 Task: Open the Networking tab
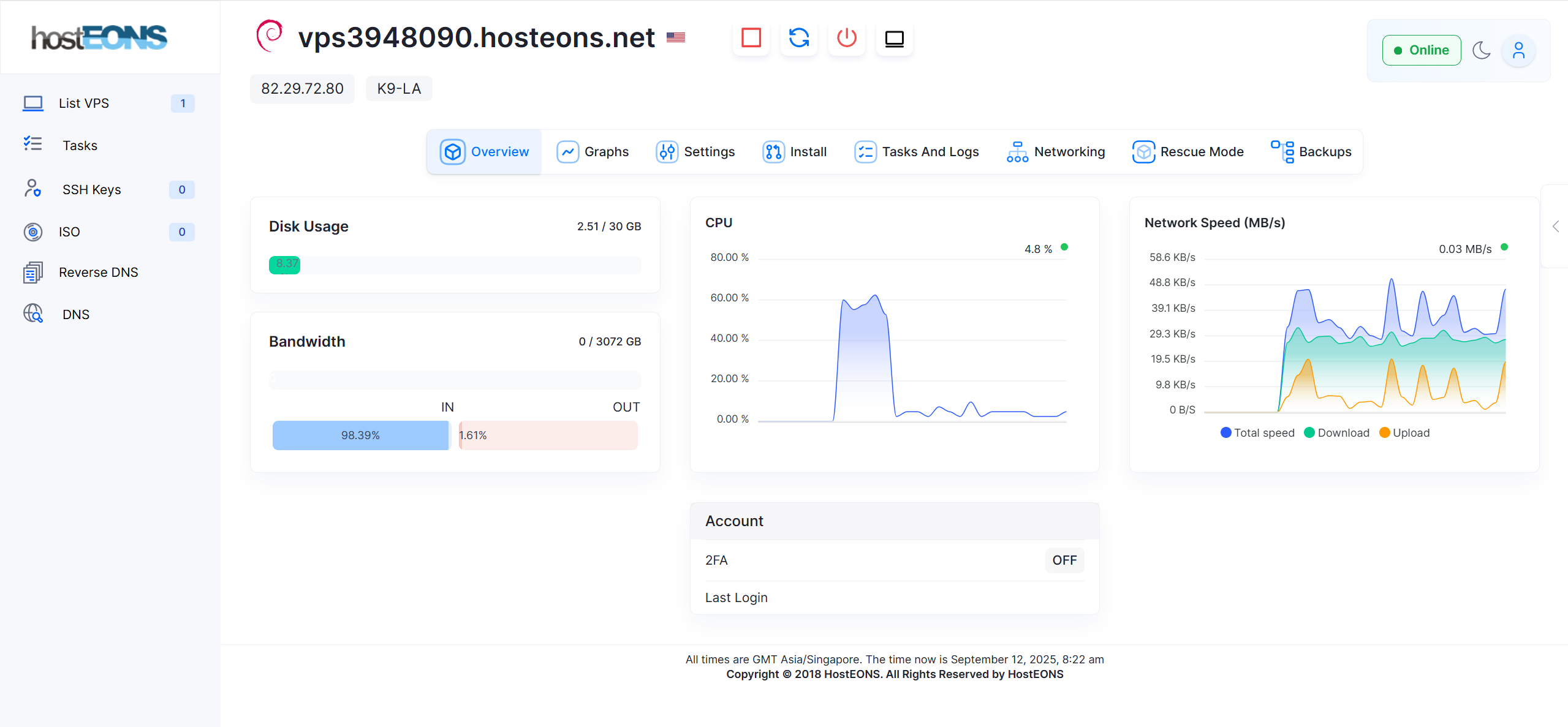(x=1056, y=152)
